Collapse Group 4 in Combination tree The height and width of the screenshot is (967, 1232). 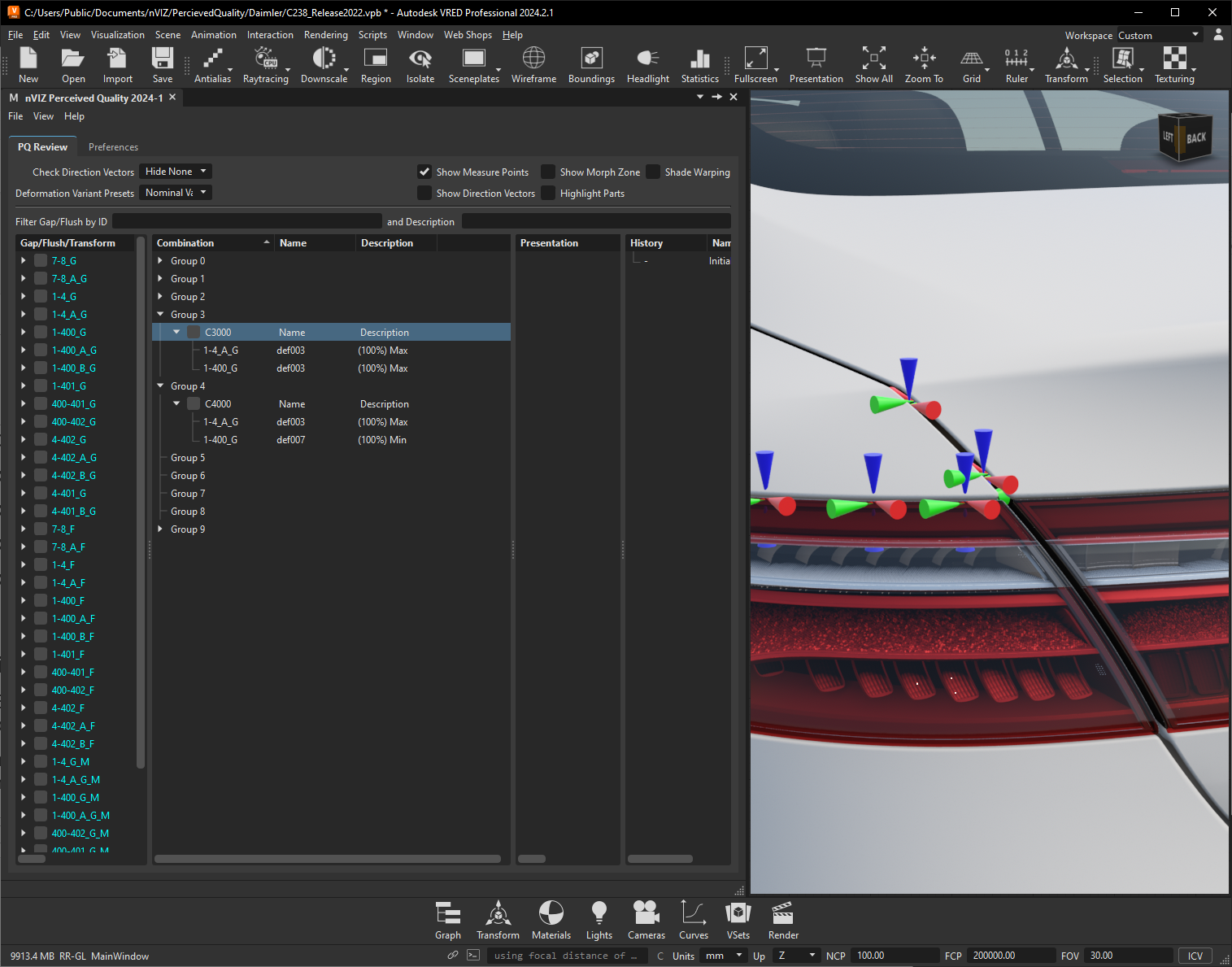click(160, 385)
